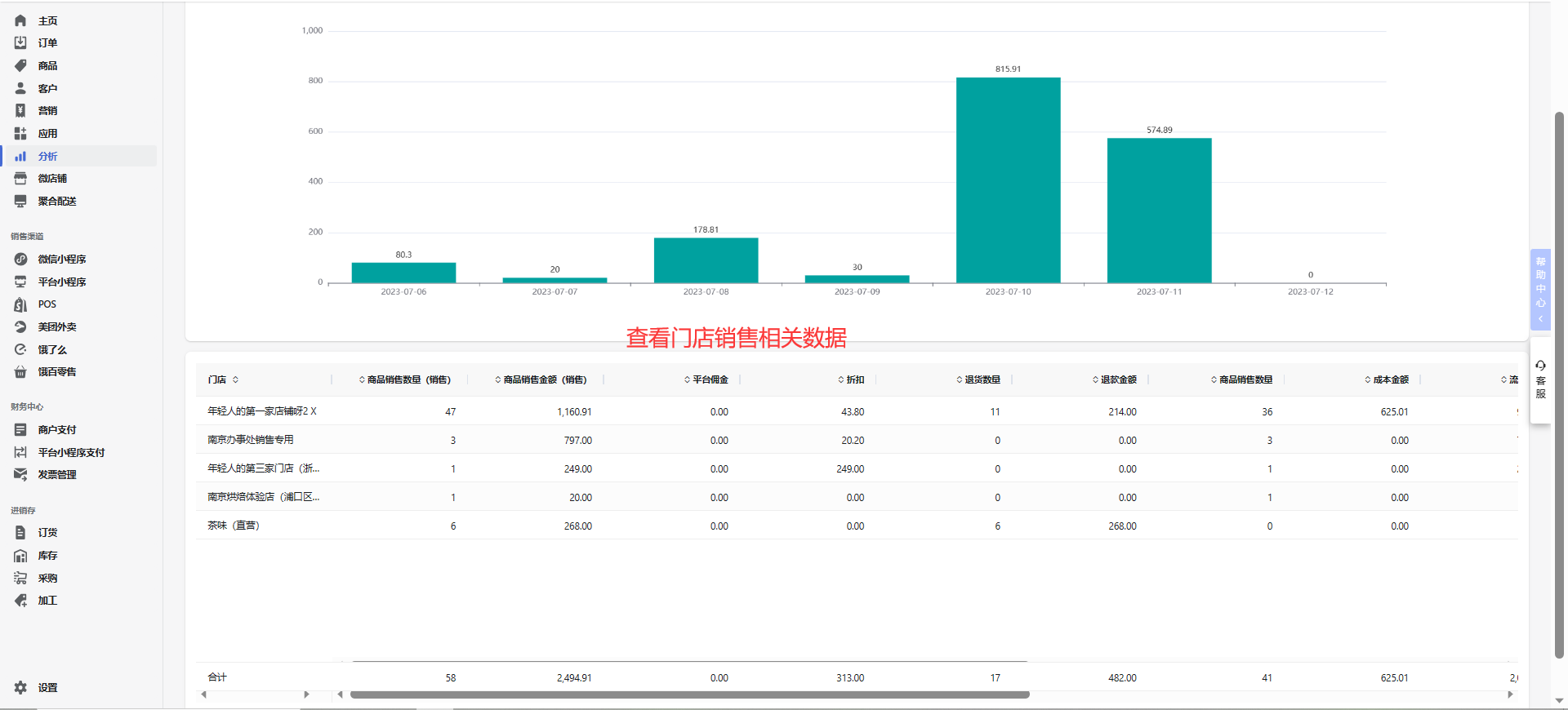Image resolution: width=1568 pixels, height=710 pixels.
Task: Click the 2023-07-10 bar in chart
Action: (x=1008, y=180)
